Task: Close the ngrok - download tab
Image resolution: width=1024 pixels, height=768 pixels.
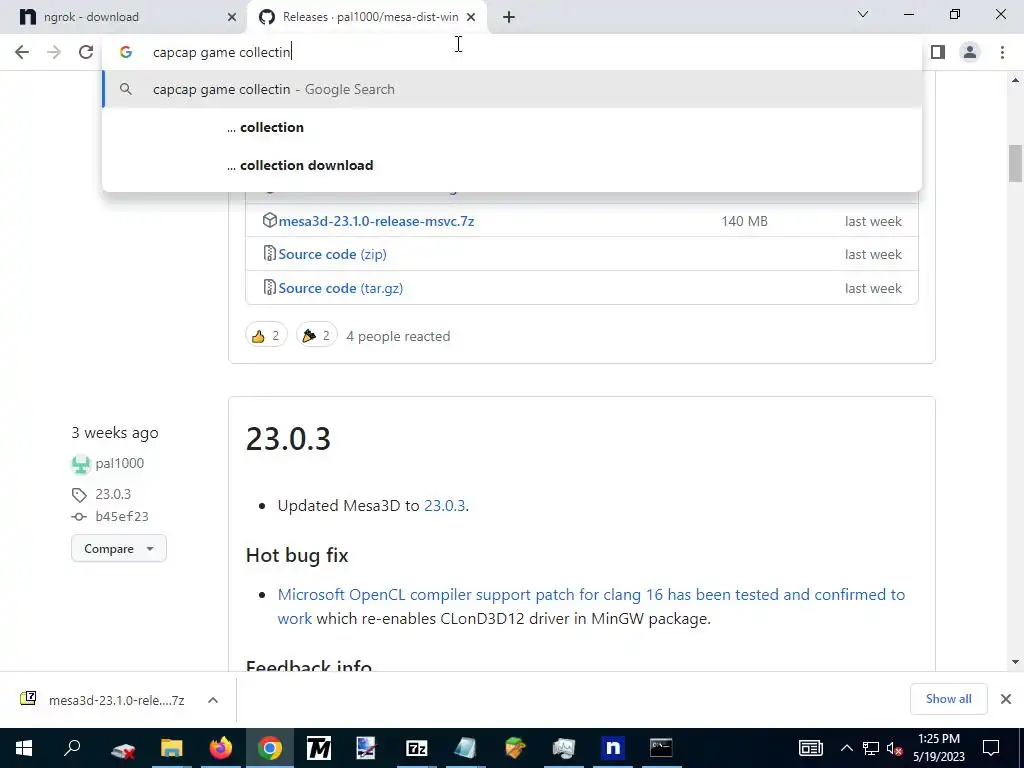Action: (x=232, y=17)
